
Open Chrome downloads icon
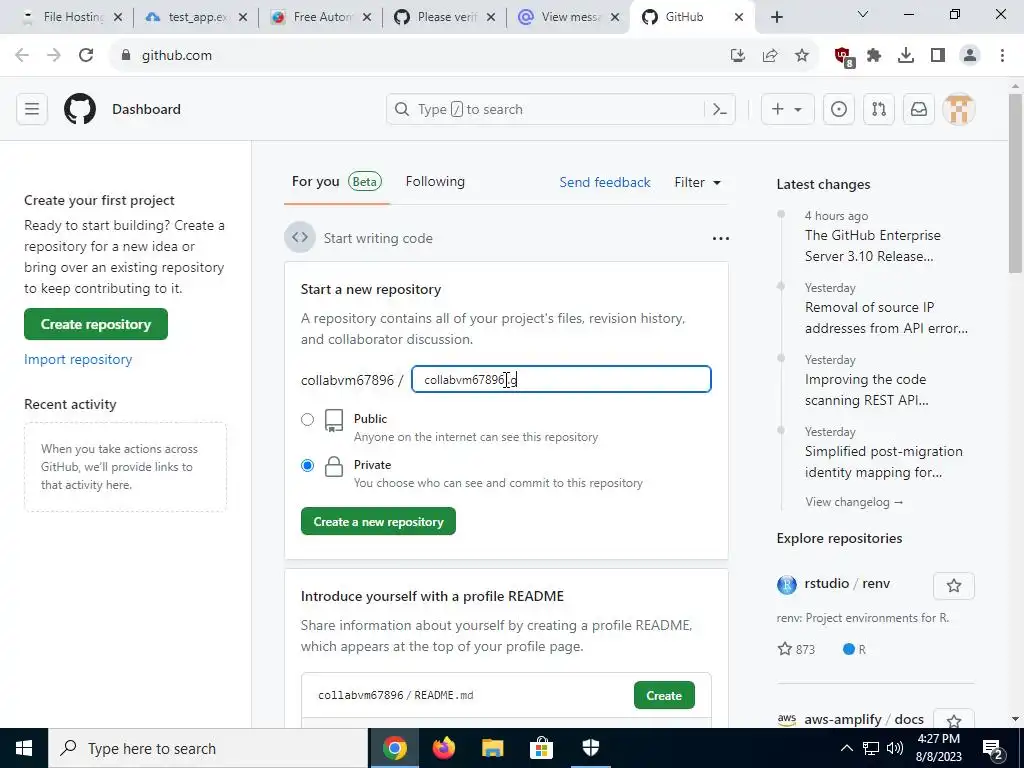tap(906, 56)
